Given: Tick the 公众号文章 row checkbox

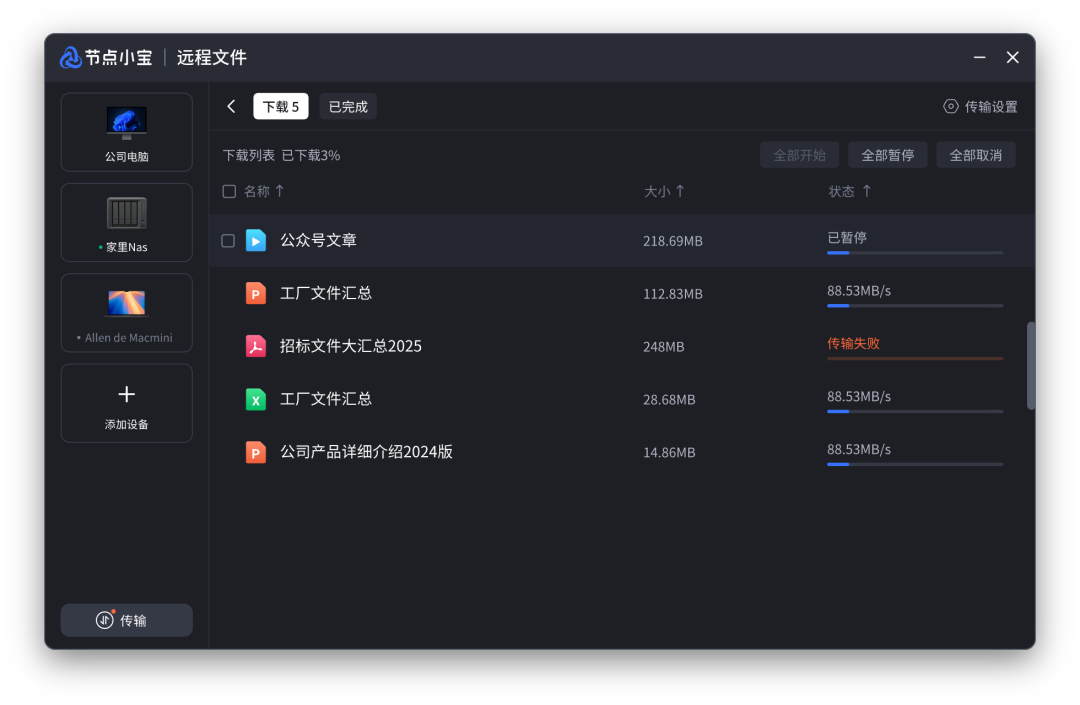Looking at the screenshot, I should tap(229, 240).
